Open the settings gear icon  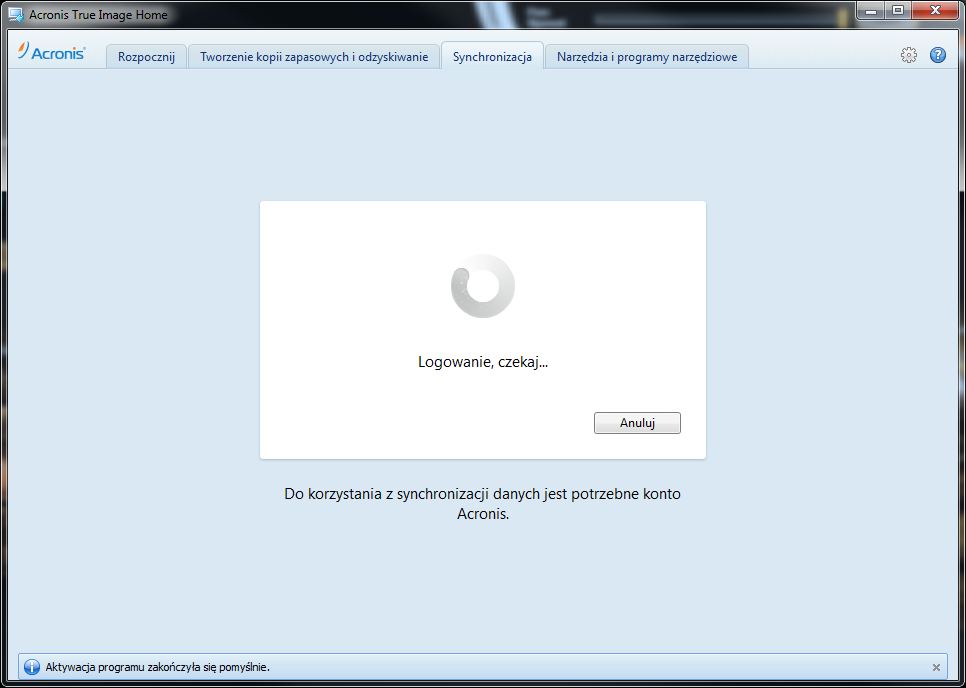[x=909, y=55]
